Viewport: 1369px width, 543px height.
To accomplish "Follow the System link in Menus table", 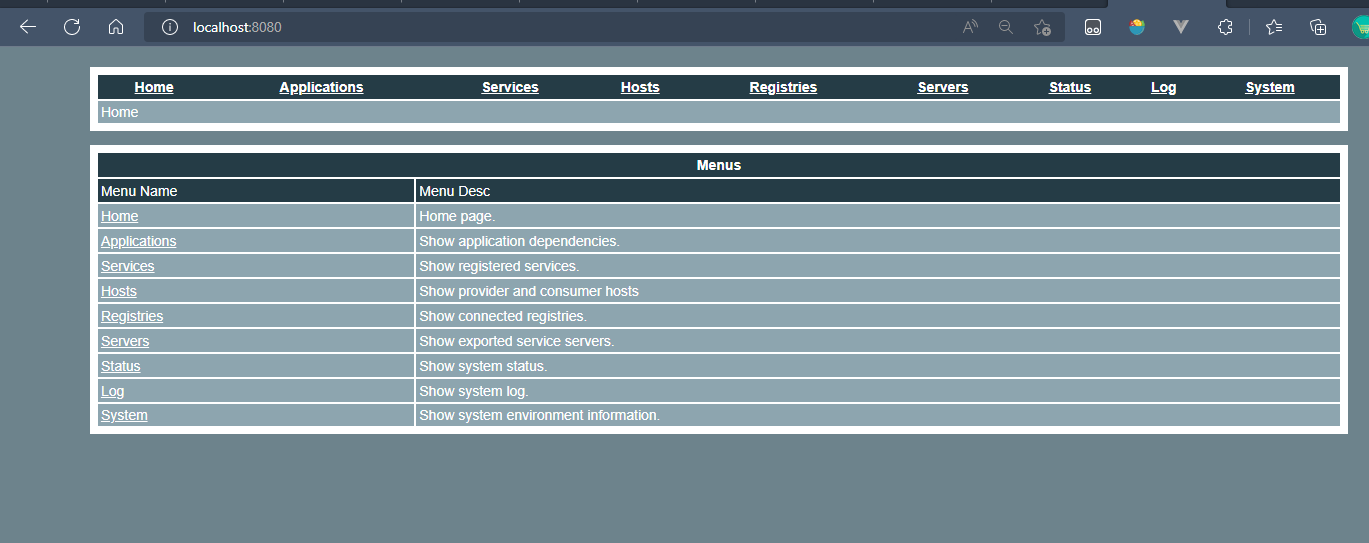I will (124, 415).
